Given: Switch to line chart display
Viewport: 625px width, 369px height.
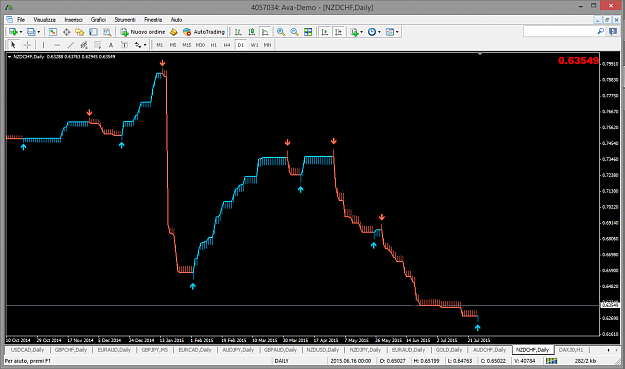Looking at the screenshot, I should (265, 32).
